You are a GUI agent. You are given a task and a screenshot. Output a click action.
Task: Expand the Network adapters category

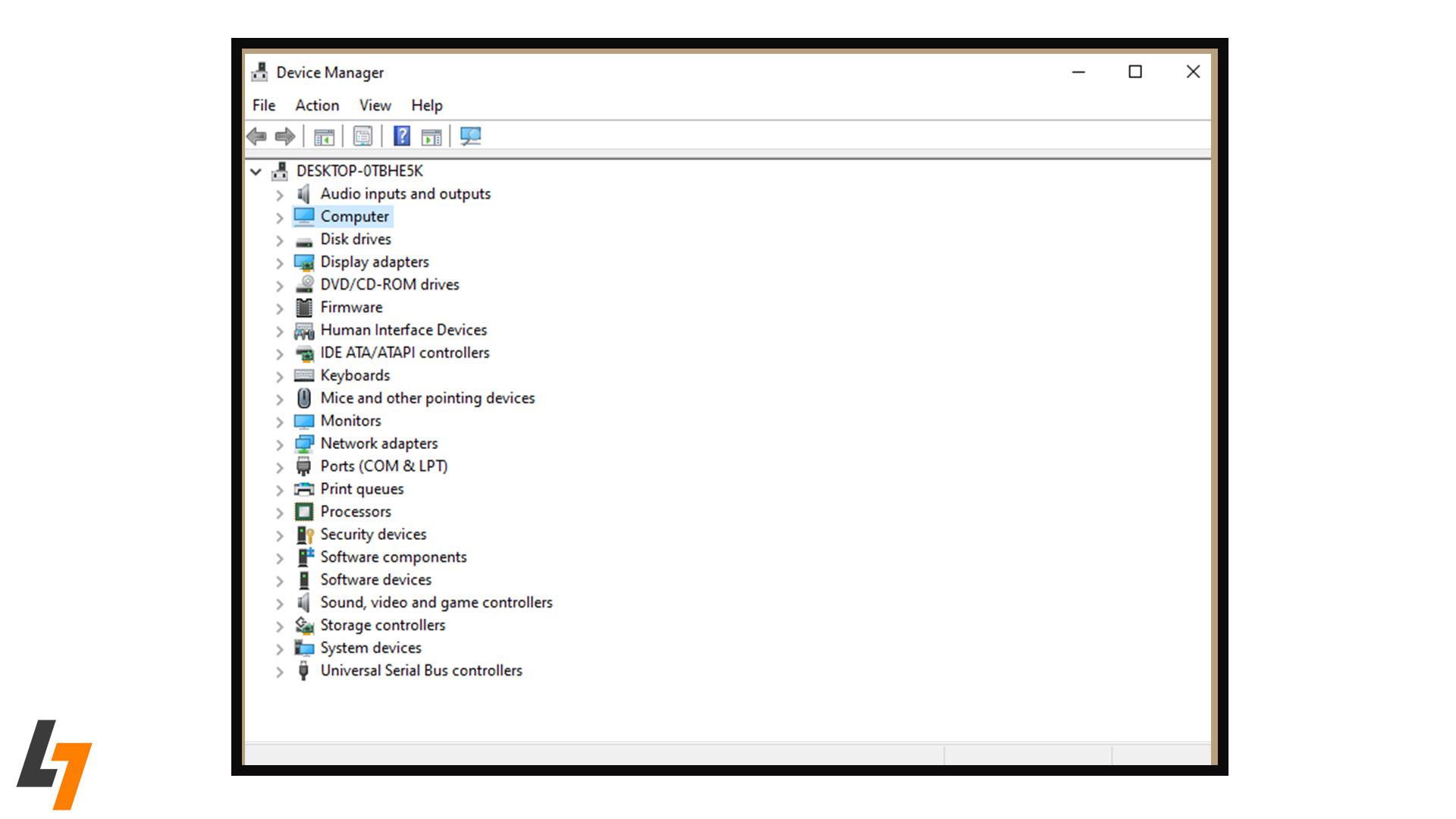(x=279, y=444)
